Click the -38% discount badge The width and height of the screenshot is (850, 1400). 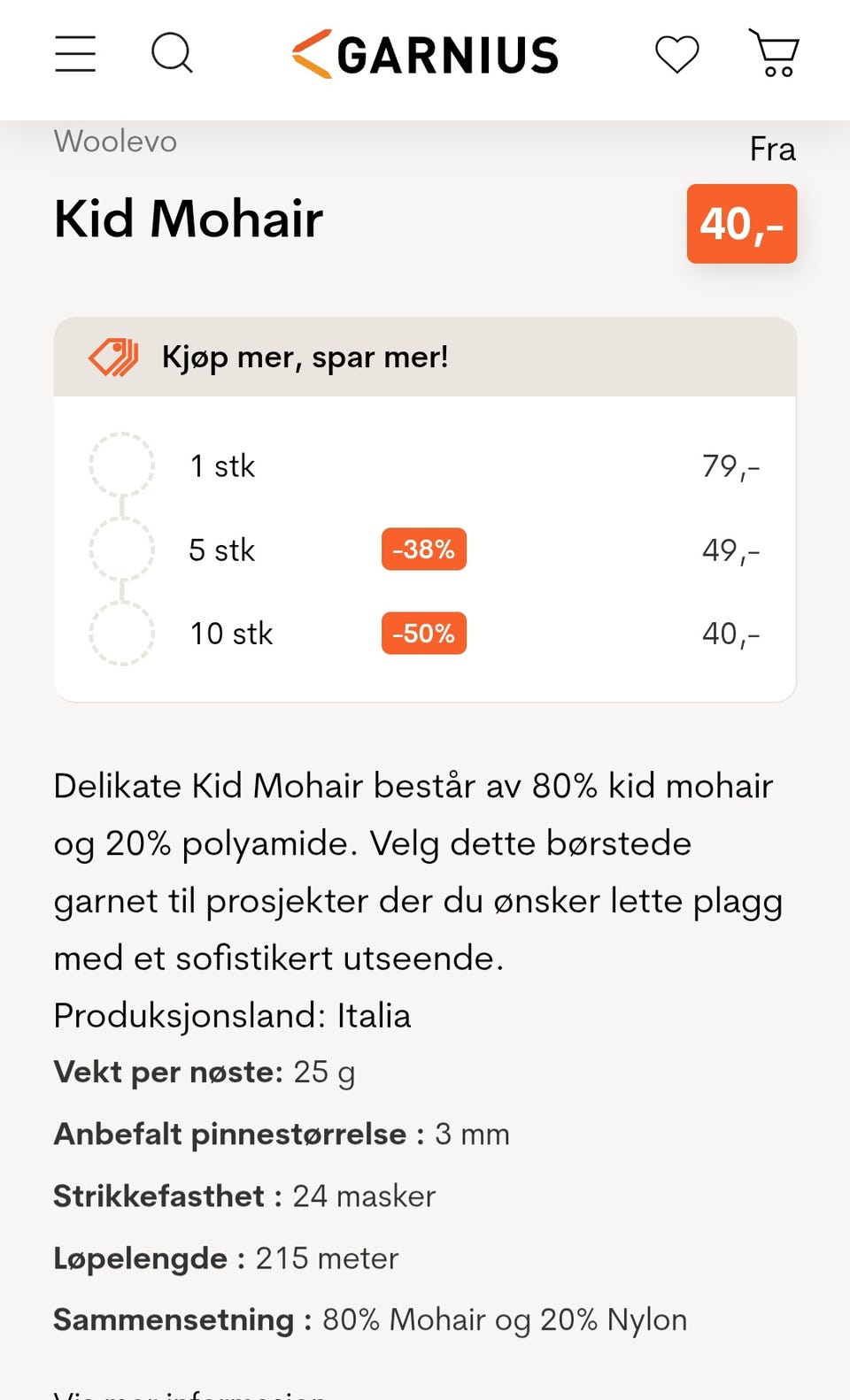(423, 550)
